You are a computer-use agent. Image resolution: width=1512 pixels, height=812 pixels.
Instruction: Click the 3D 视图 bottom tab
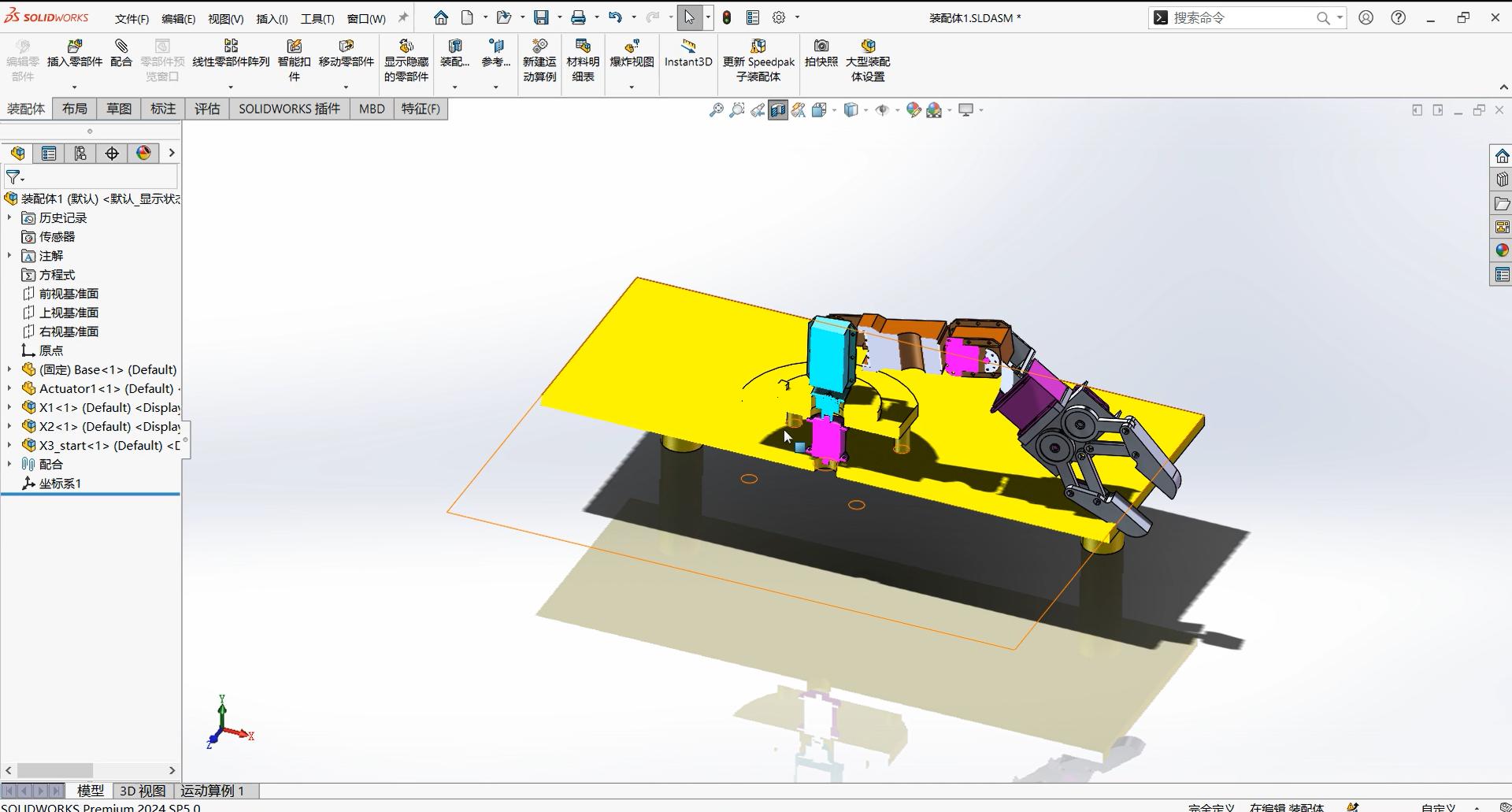click(x=143, y=791)
